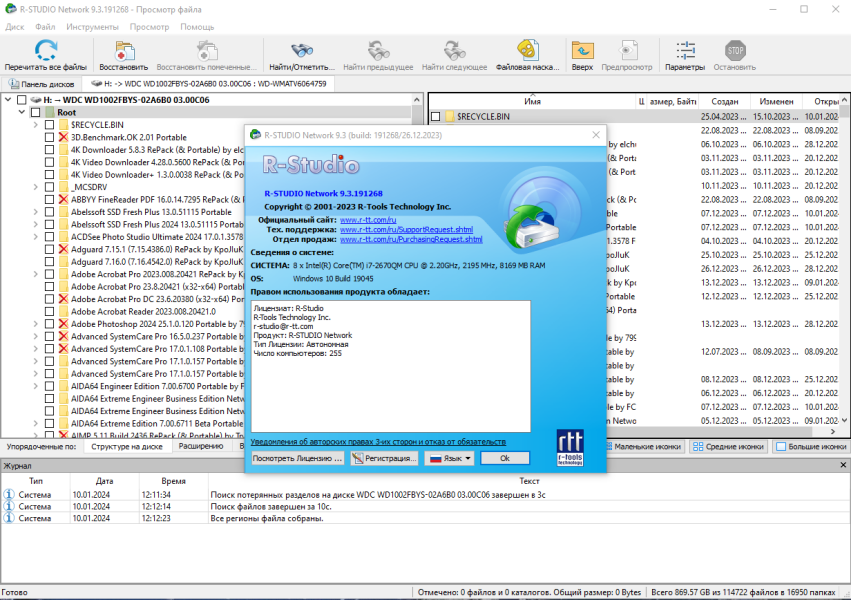Check the 3D.Benchmark.OK 2.01 Portable checkbox

tap(49, 137)
